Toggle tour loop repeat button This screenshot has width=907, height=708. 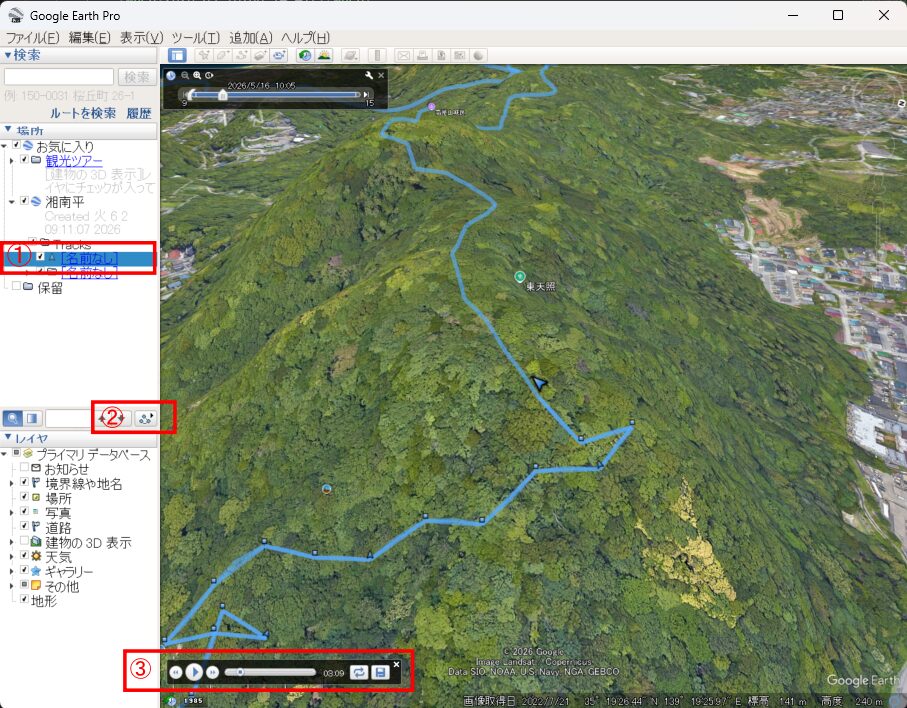click(359, 672)
